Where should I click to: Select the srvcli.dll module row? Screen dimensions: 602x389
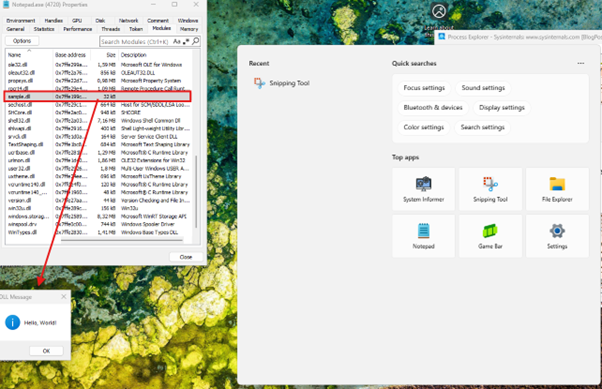tap(99, 136)
